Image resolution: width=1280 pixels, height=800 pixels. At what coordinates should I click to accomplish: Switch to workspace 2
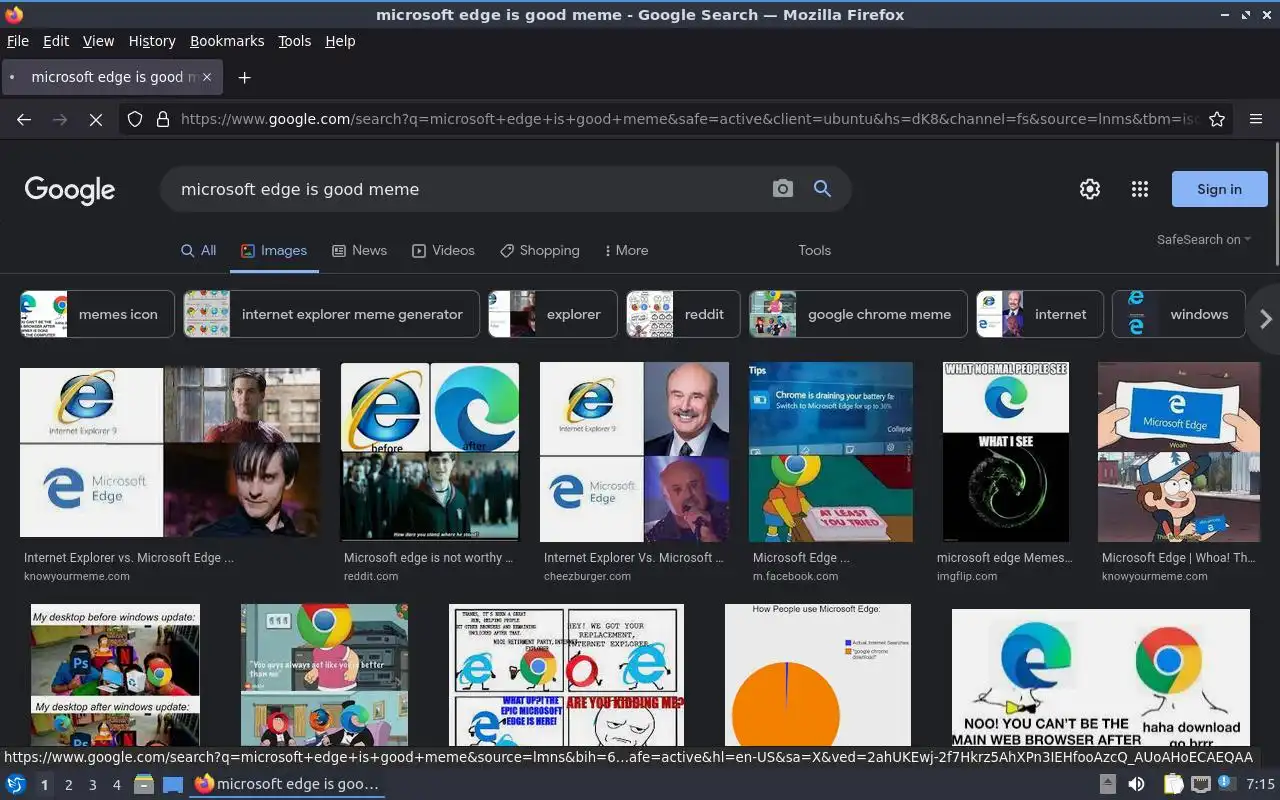pos(69,785)
